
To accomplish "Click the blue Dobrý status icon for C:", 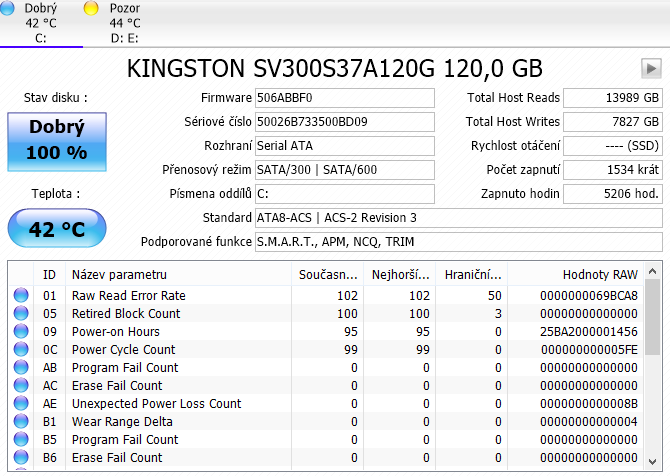I will pyautogui.click(x=7, y=8).
